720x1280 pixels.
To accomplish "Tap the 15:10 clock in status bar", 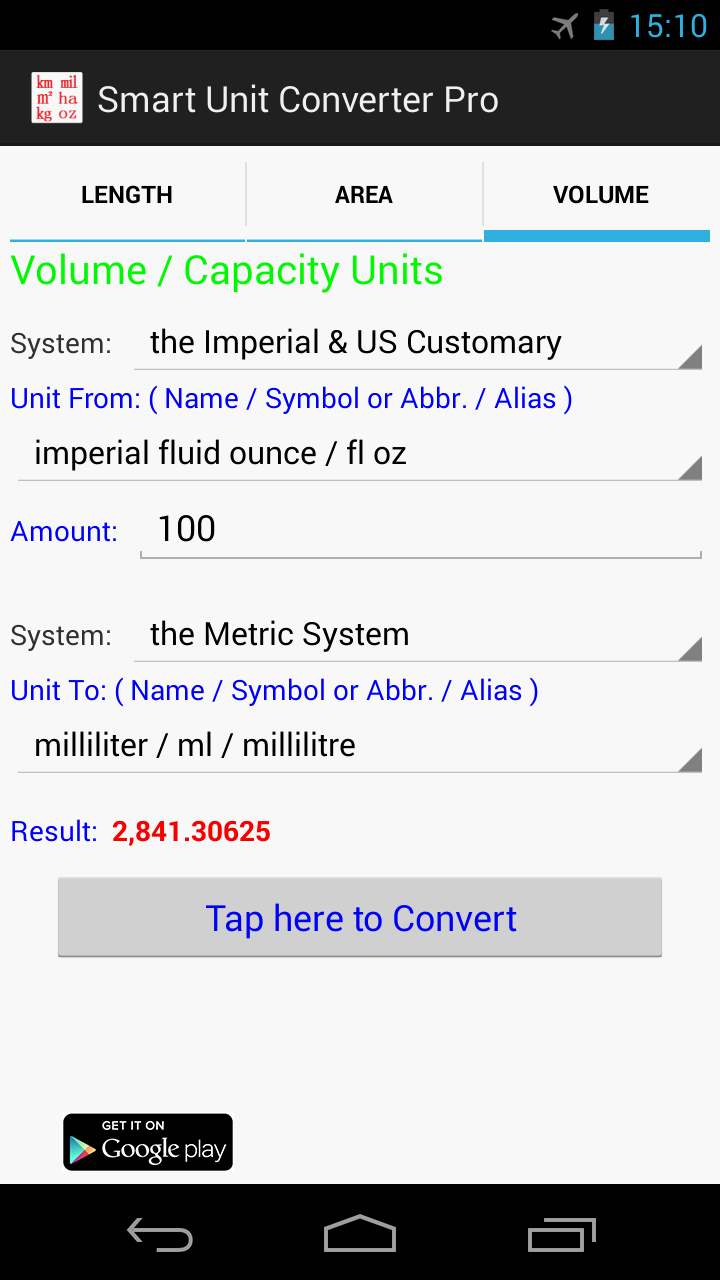I will tap(668, 26).
